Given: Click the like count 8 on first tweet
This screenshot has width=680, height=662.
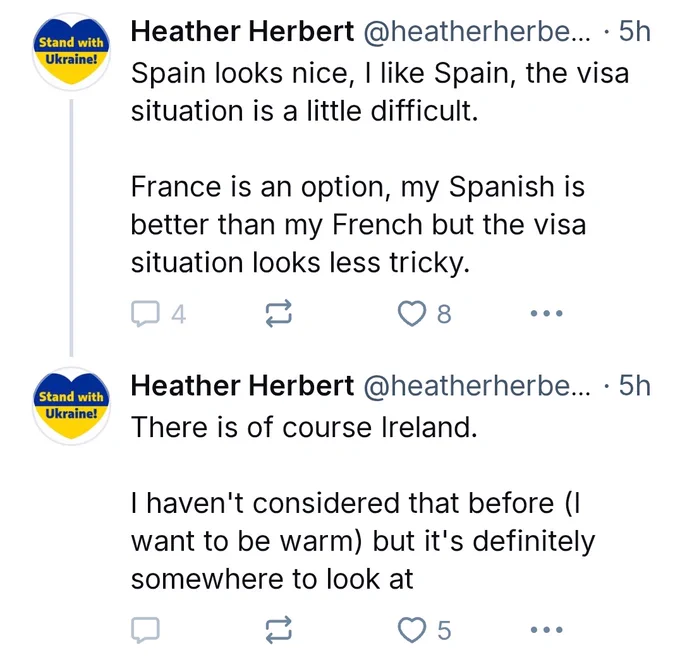Looking at the screenshot, I should tap(444, 314).
